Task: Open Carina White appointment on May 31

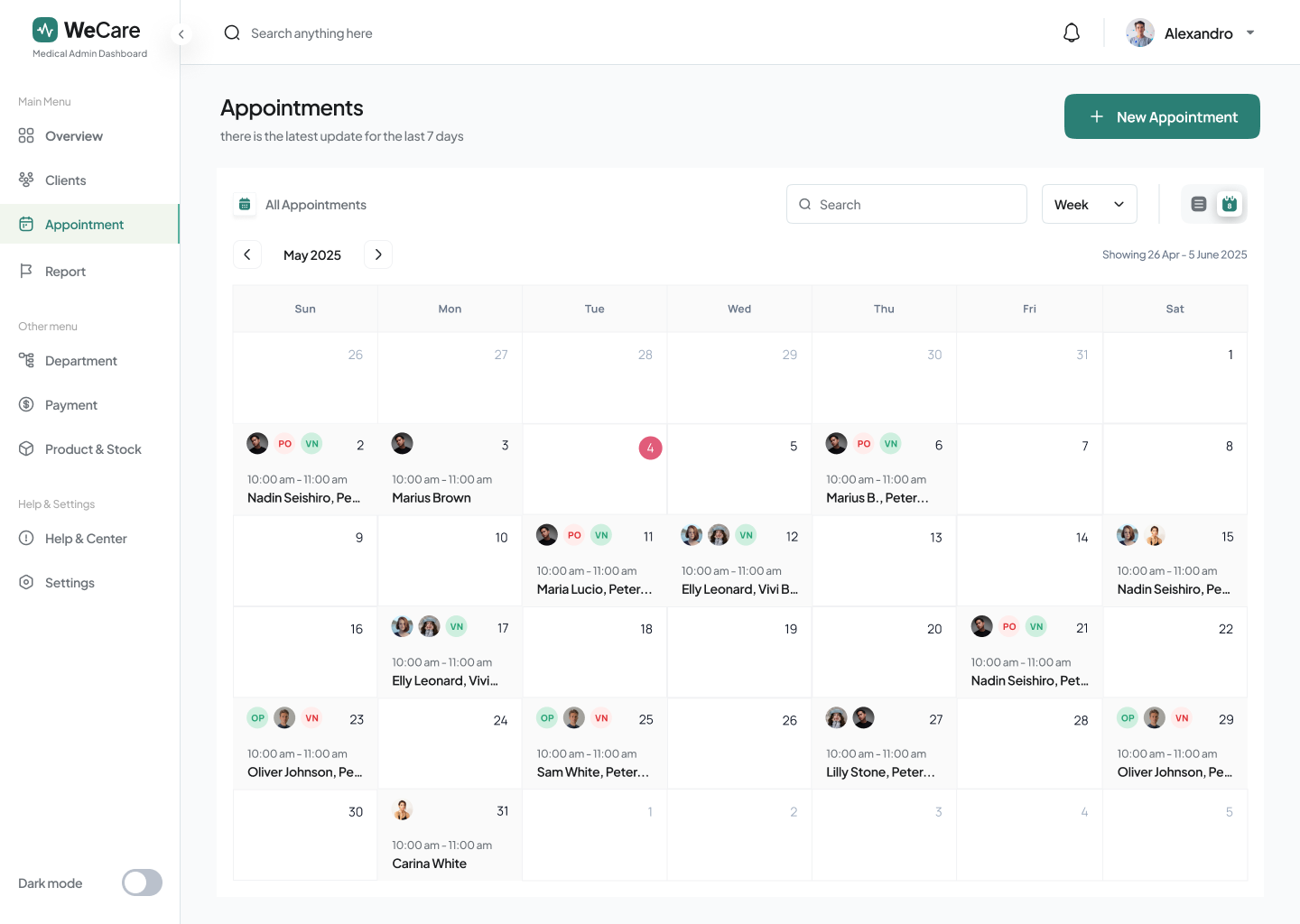Action: point(430,864)
